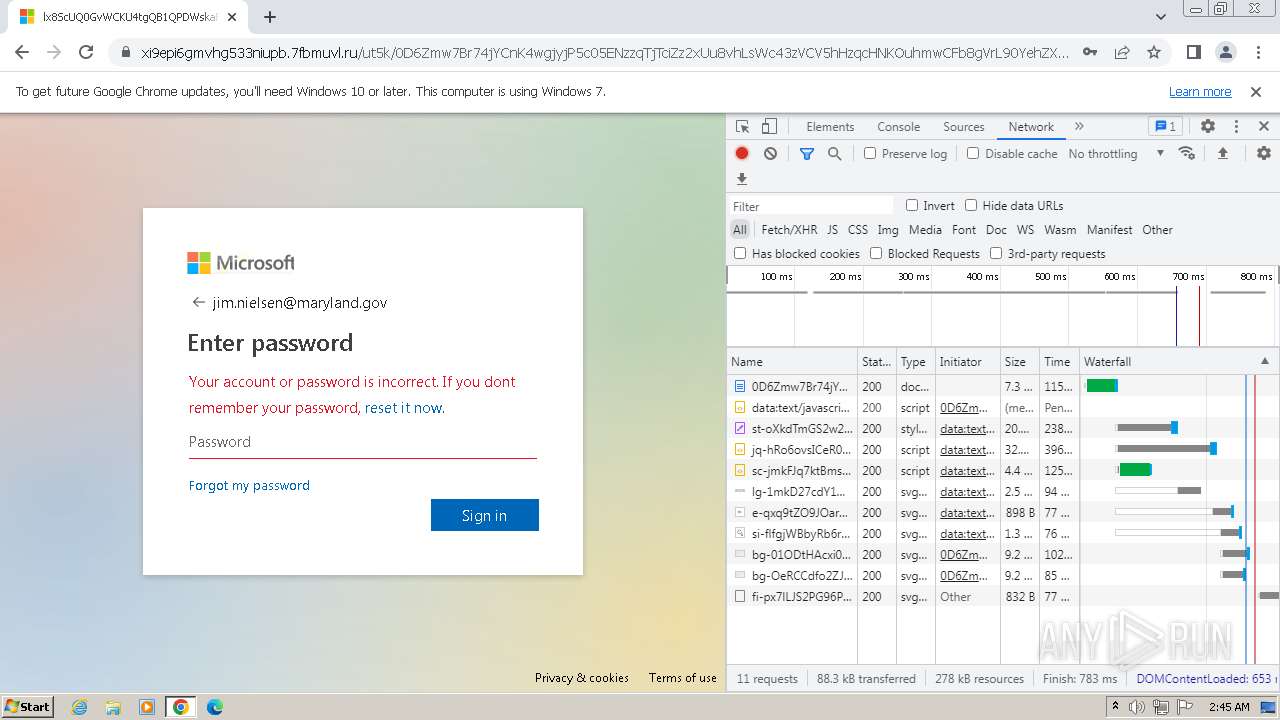Switch to the Elements tab

click(830, 127)
